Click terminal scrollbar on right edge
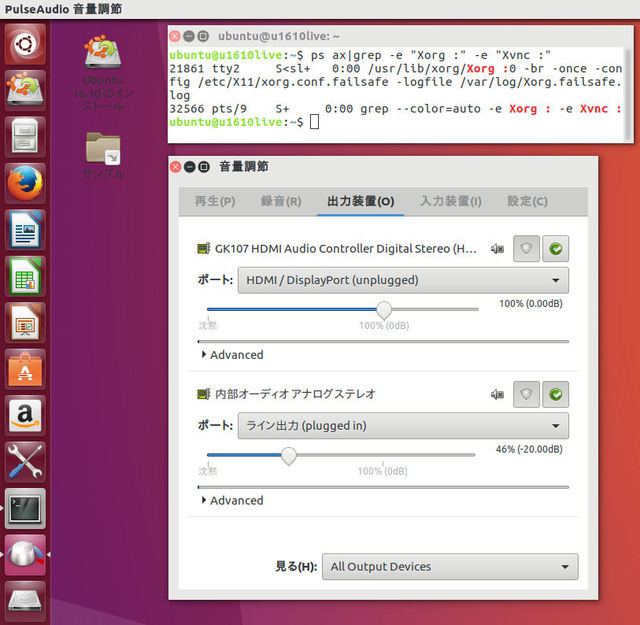 coord(628,94)
